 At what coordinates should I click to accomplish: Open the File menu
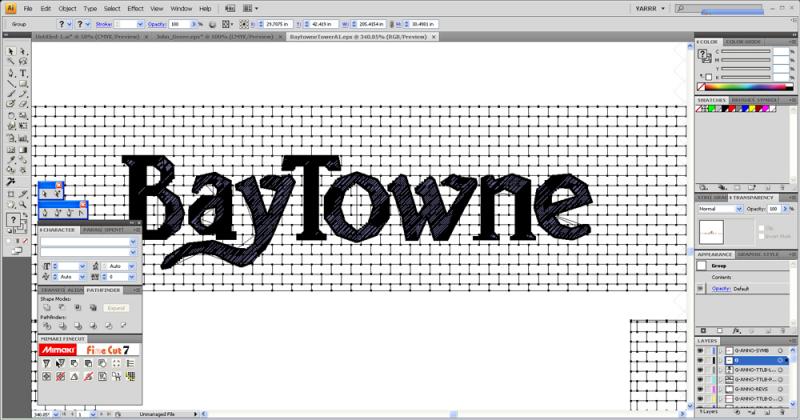coord(28,9)
